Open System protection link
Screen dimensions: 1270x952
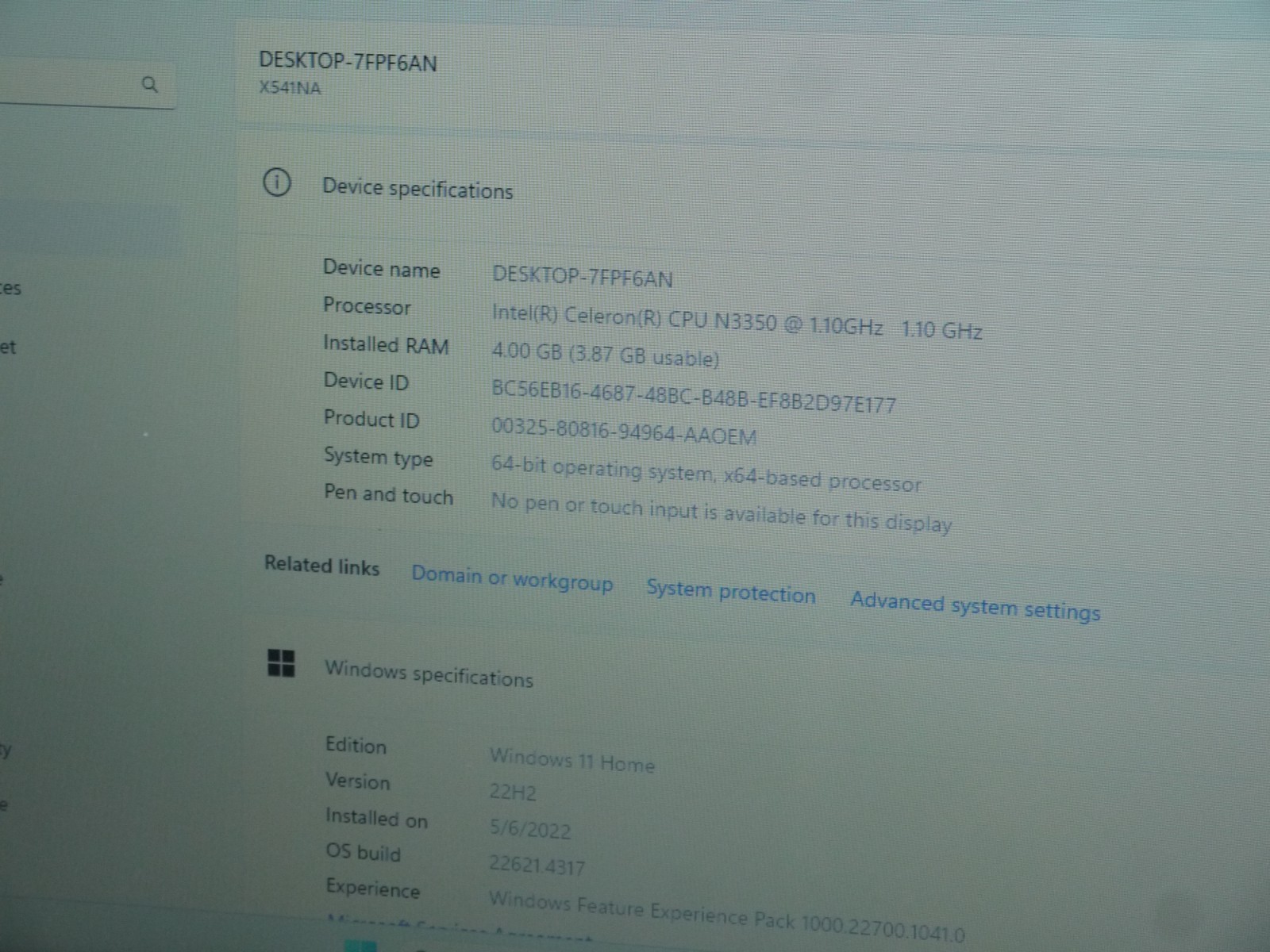(x=730, y=592)
